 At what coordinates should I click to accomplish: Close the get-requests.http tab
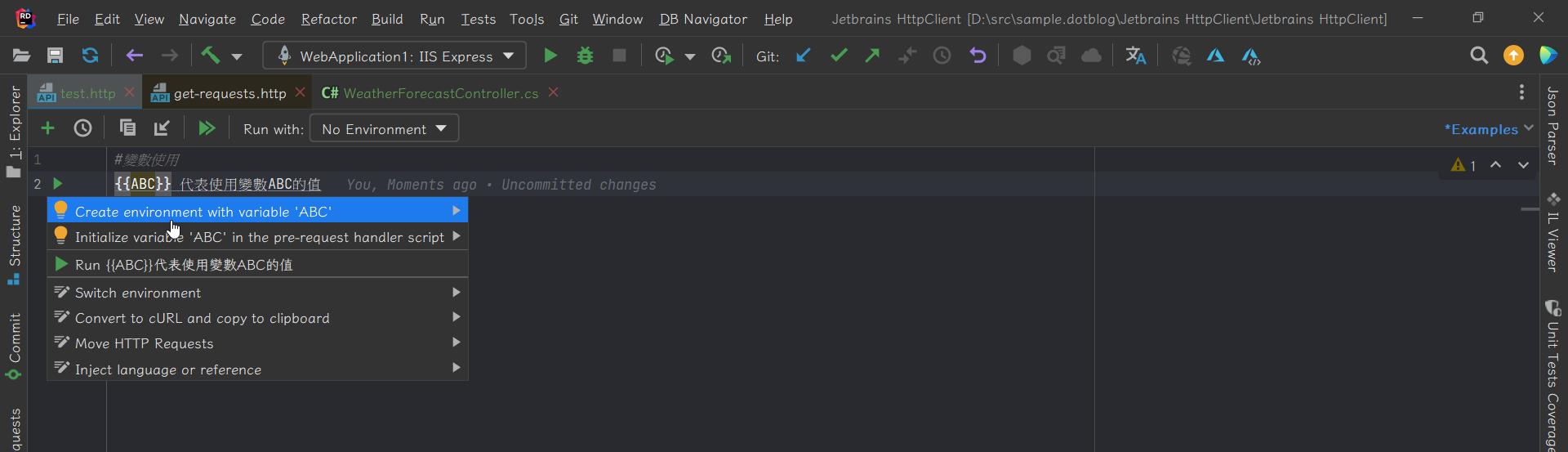click(301, 92)
